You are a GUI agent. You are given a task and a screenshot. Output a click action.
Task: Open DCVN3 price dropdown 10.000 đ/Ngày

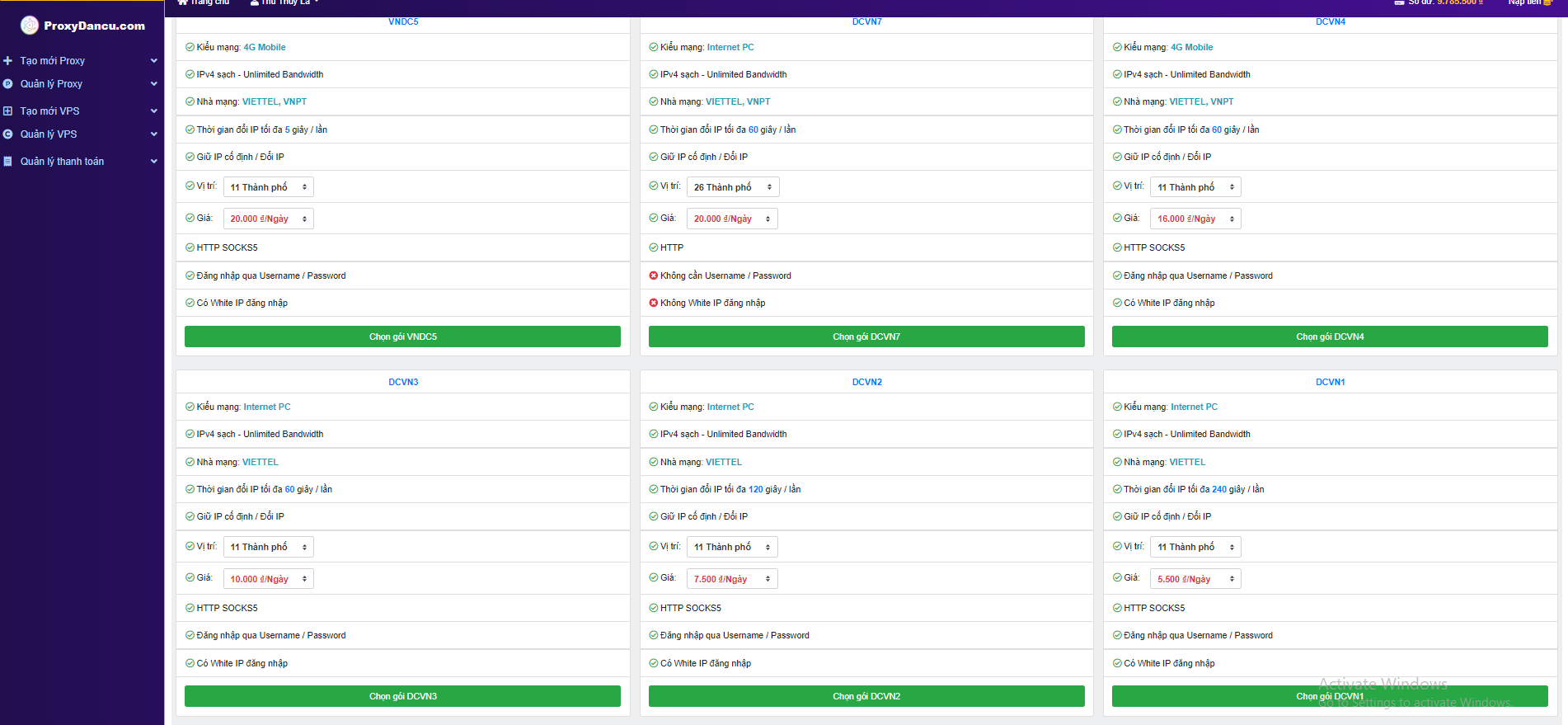coord(268,579)
